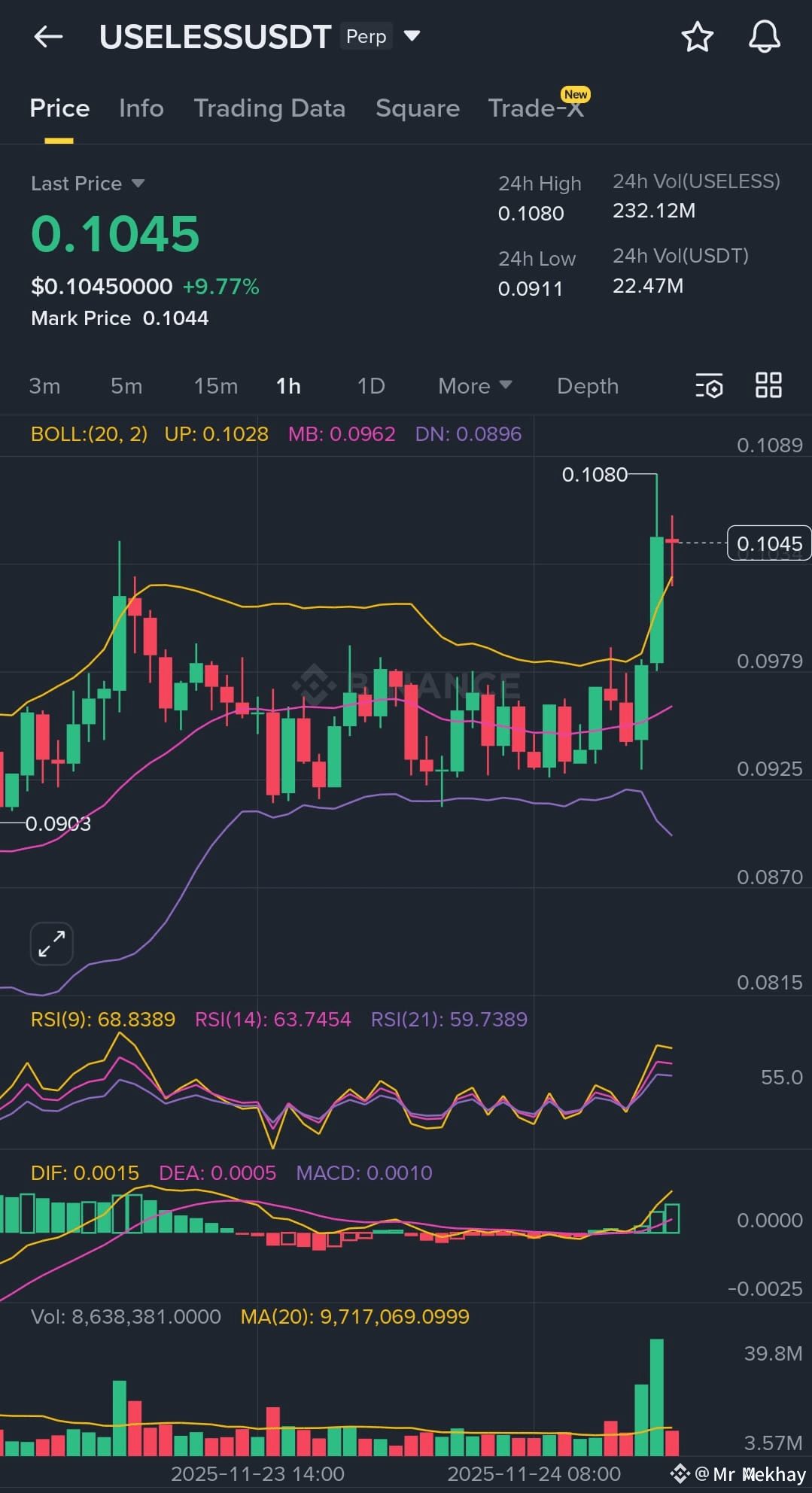
Task: Tap the current price tag 0.1045 on axis
Action: (769, 543)
